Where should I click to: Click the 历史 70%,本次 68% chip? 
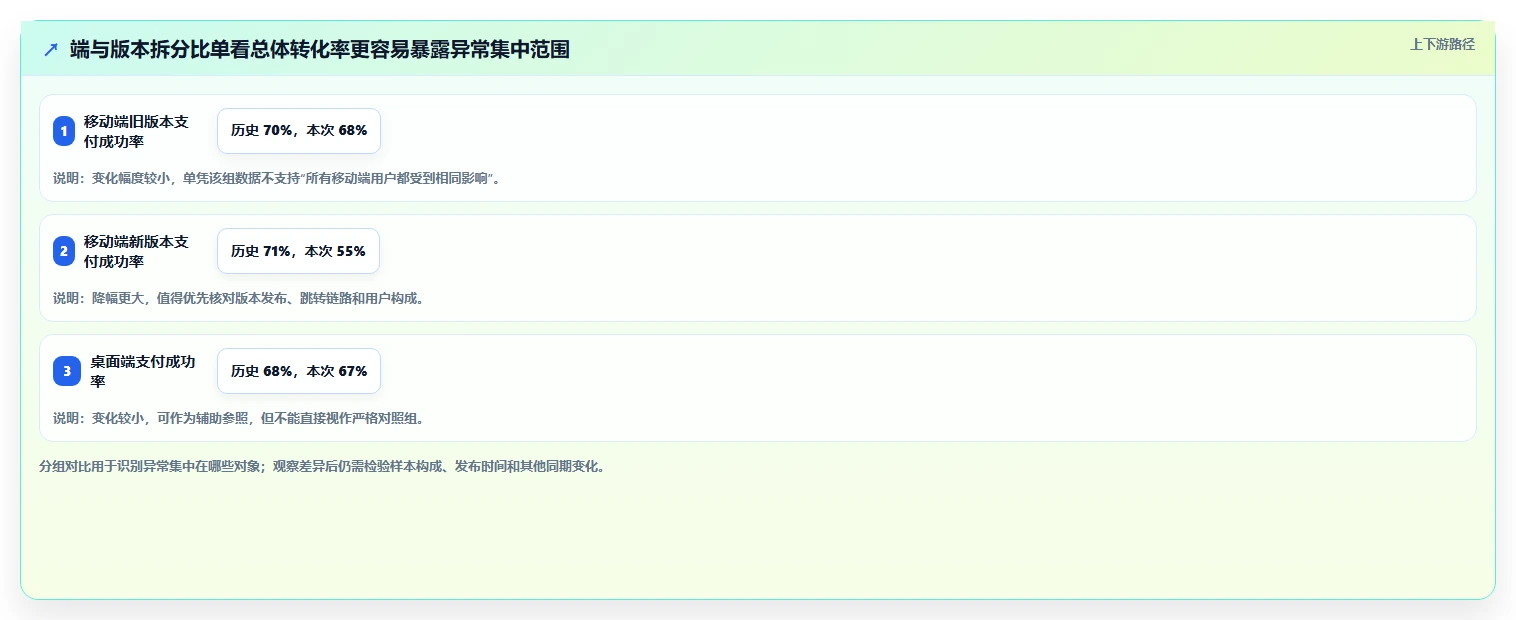coord(299,131)
